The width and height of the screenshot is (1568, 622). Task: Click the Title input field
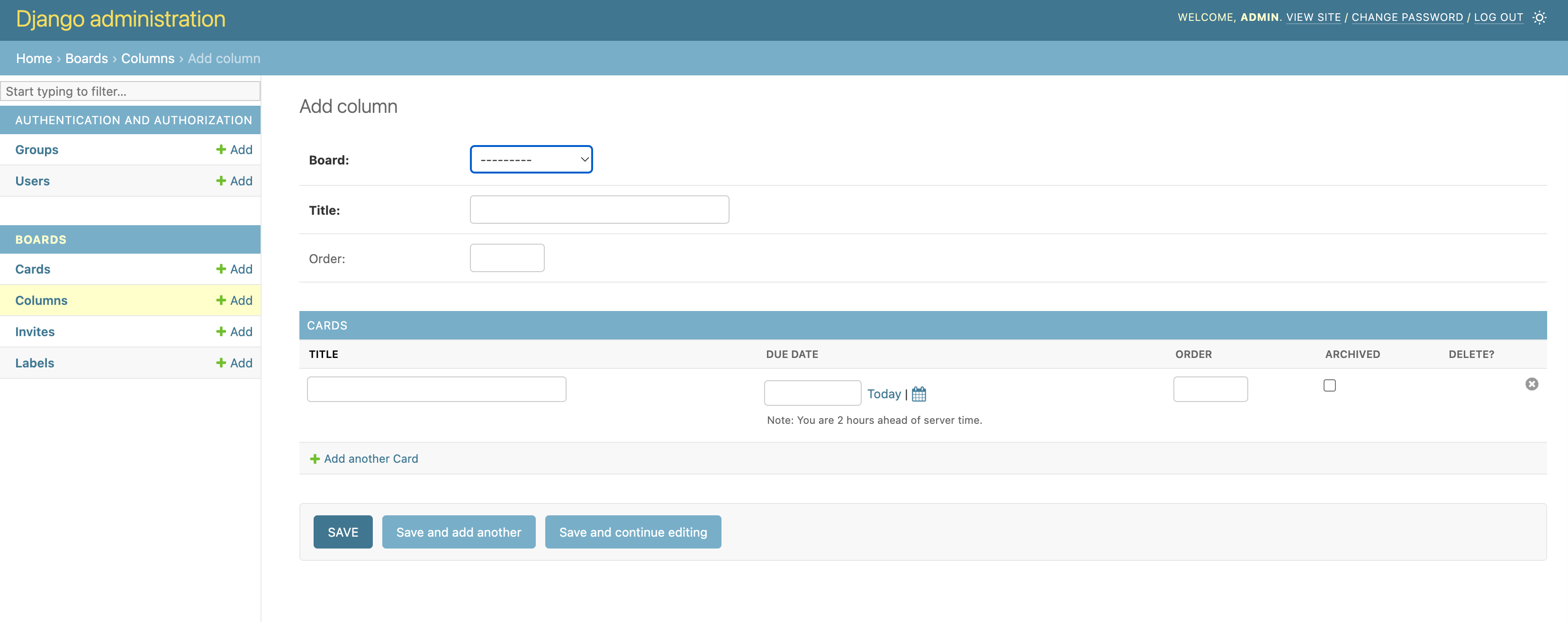click(x=600, y=209)
